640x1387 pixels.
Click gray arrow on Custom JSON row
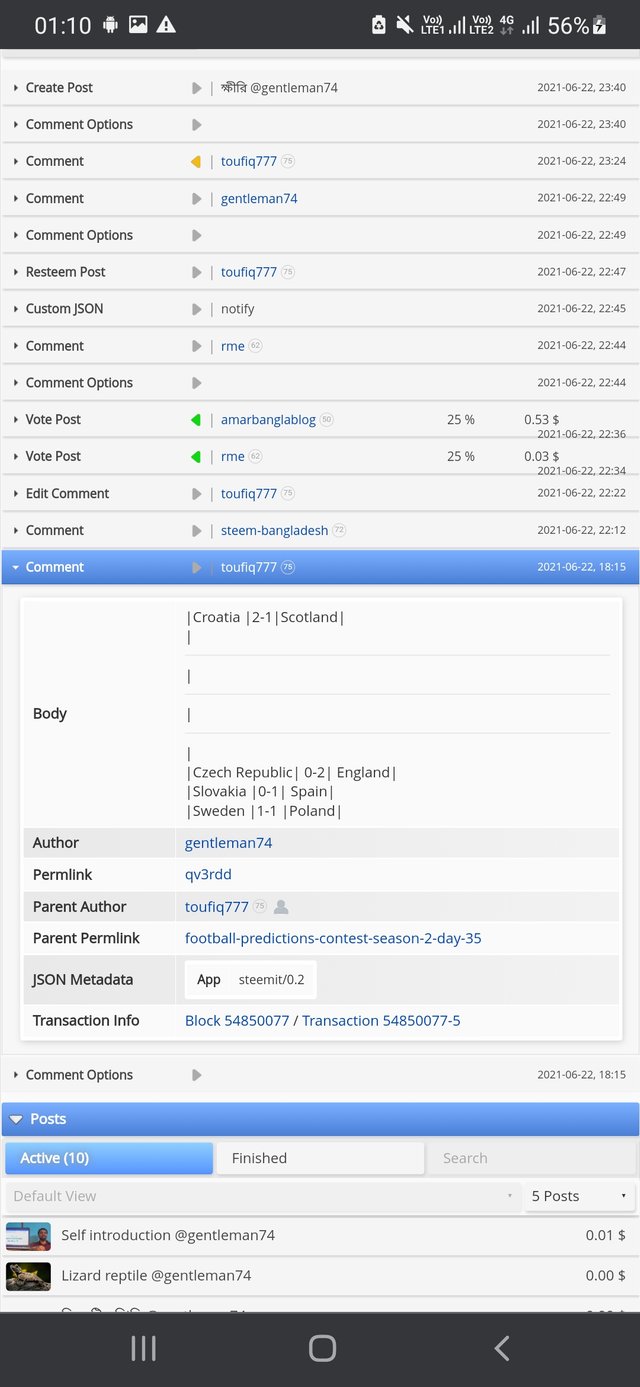pyautogui.click(x=196, y=309)
